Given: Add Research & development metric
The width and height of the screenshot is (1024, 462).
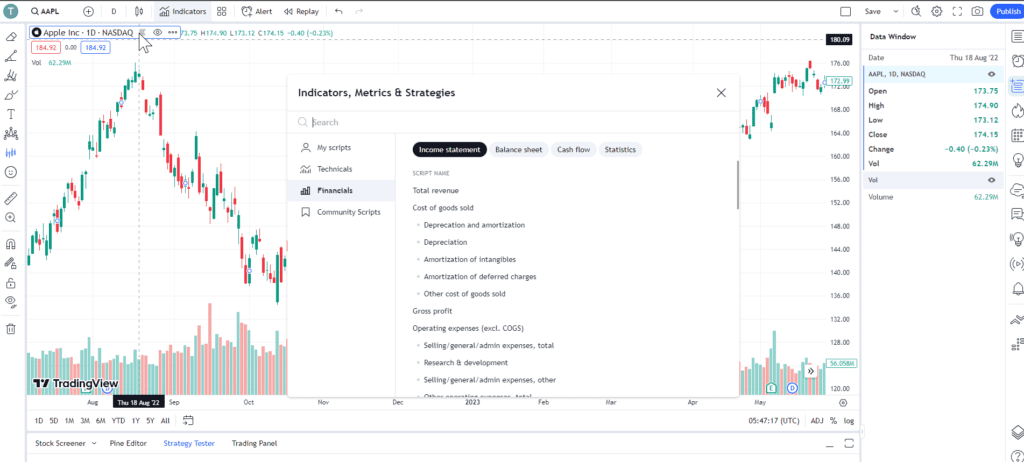Looking at the screenshot, I should point(466,363).
